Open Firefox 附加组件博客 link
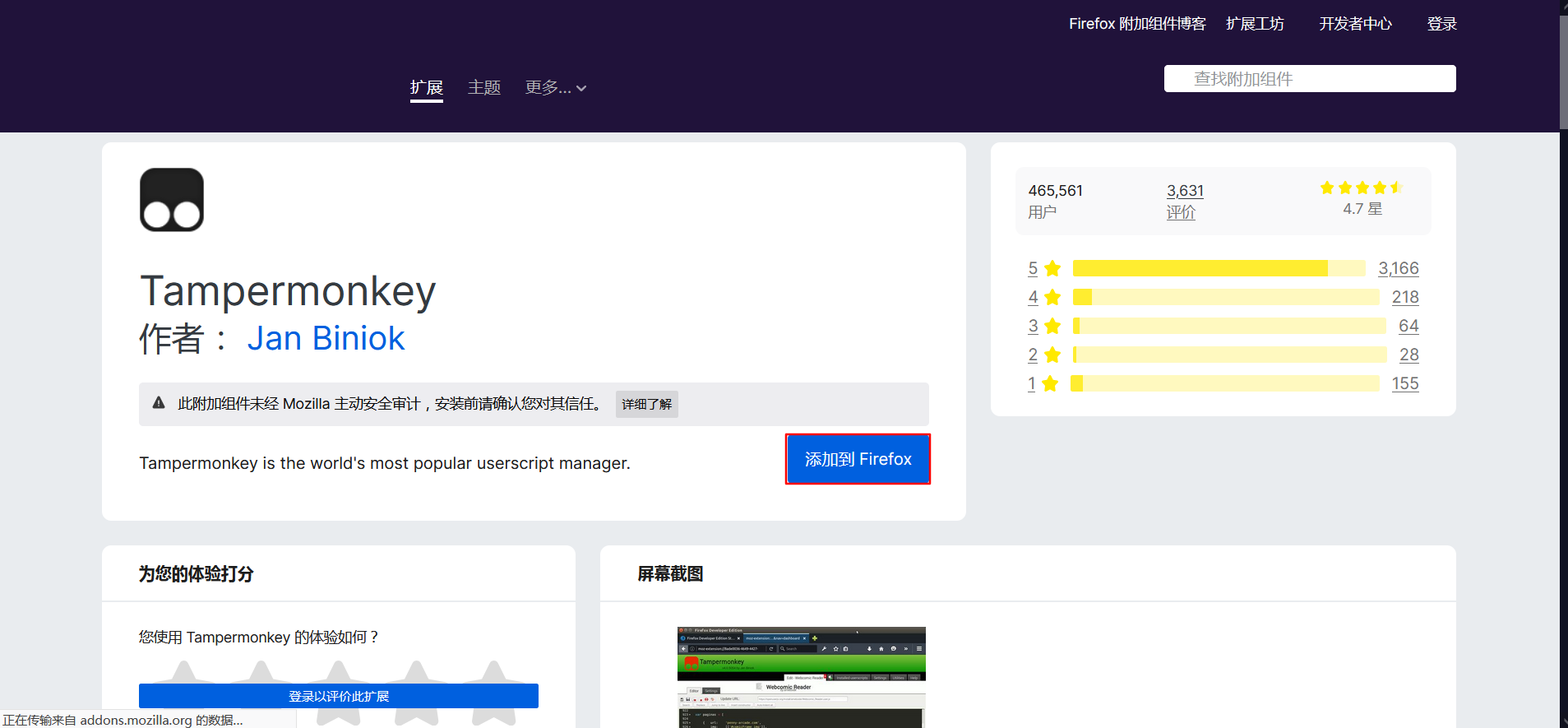The height and width of the screenshot is (728, 1568). 1137,24
